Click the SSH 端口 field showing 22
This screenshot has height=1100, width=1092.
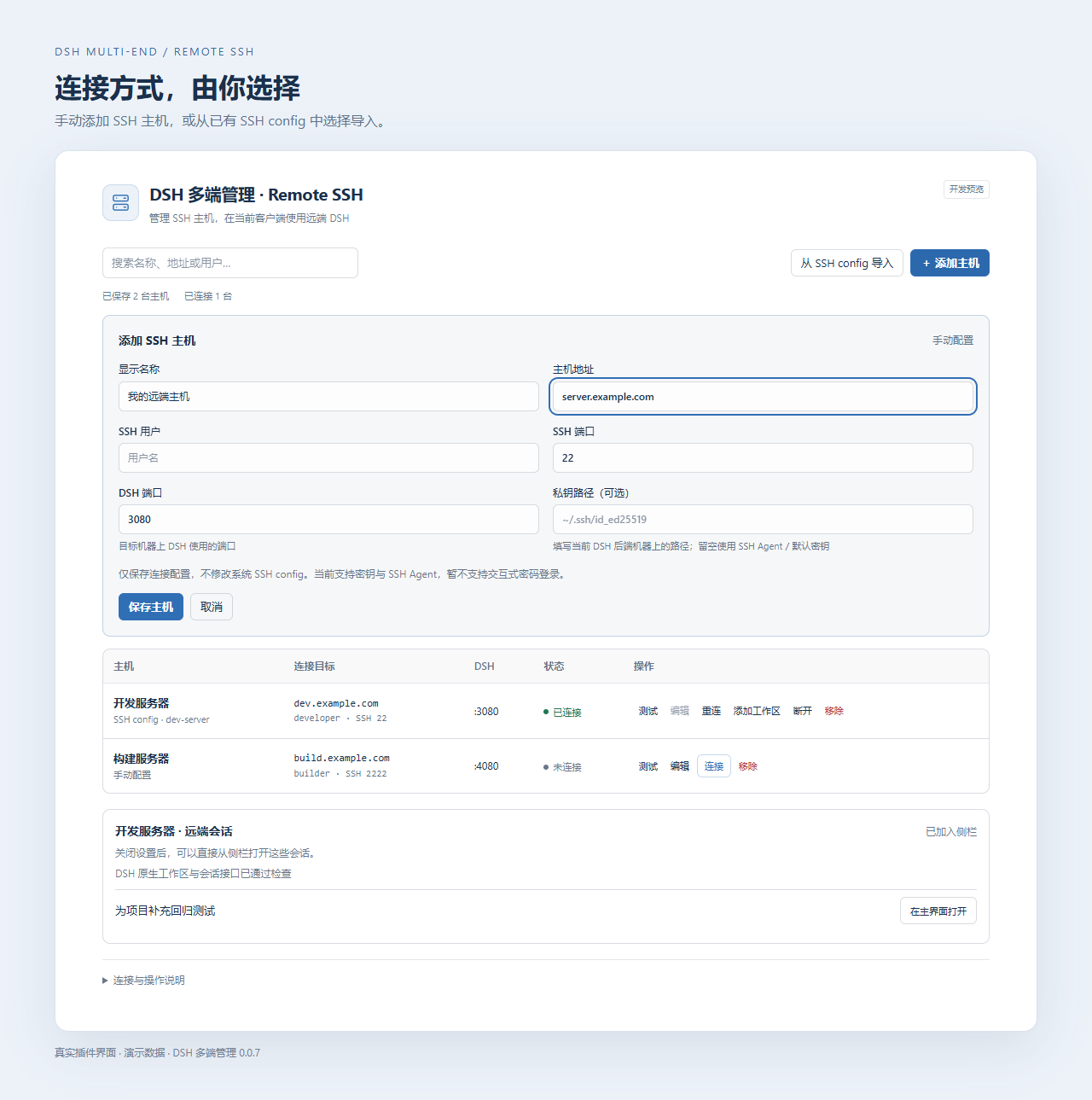click(x=763, y=457)
